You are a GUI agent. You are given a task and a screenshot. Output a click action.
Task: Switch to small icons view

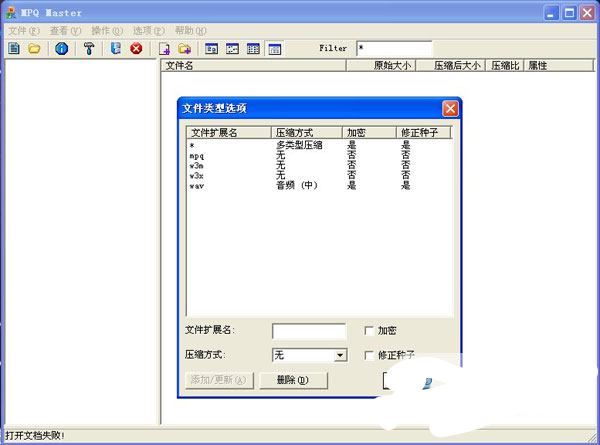(x=232, y=49)
